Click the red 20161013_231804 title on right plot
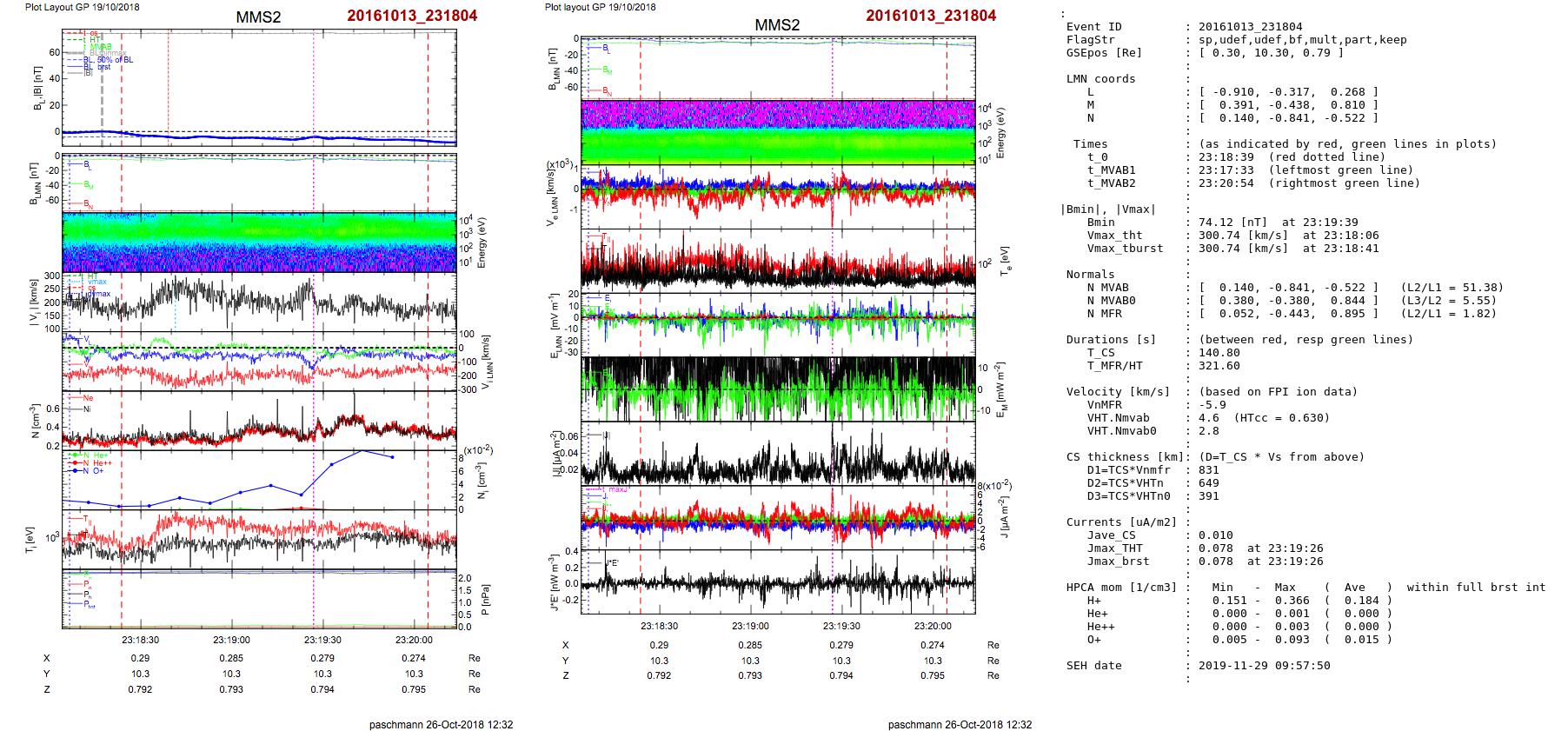1568x731 pixels. [x=930, y=16]
